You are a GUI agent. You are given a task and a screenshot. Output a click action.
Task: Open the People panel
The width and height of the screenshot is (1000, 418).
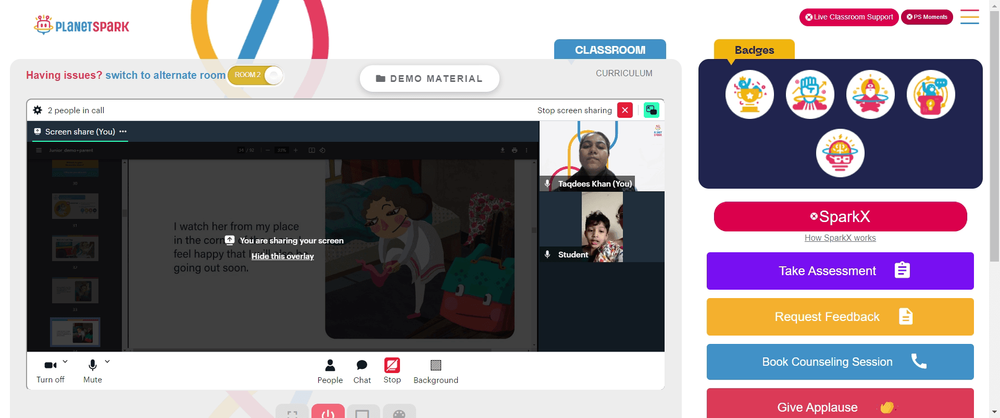click(x=330, y=371)
